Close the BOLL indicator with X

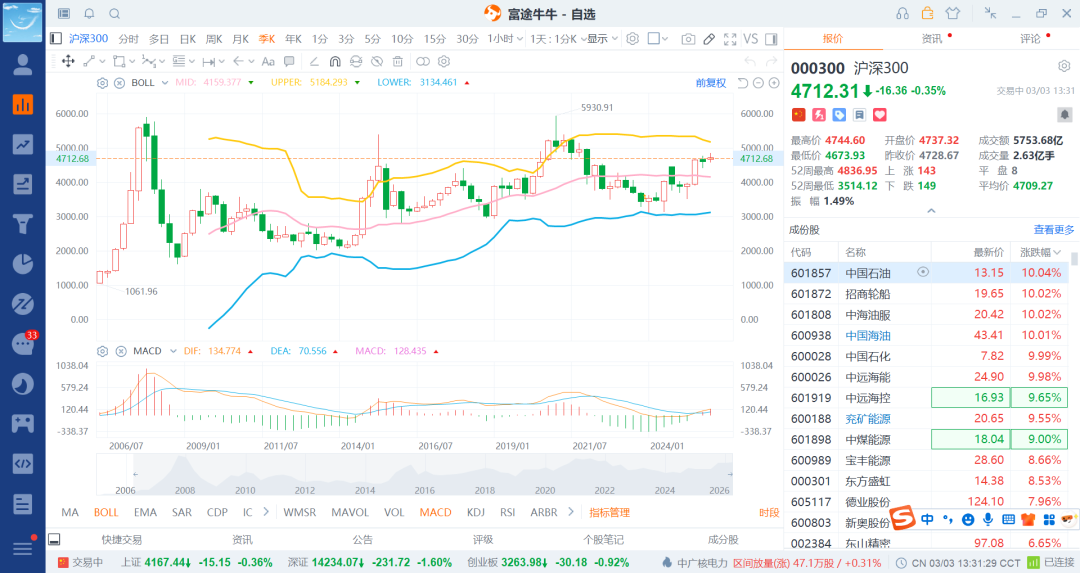tap(117, 82)
